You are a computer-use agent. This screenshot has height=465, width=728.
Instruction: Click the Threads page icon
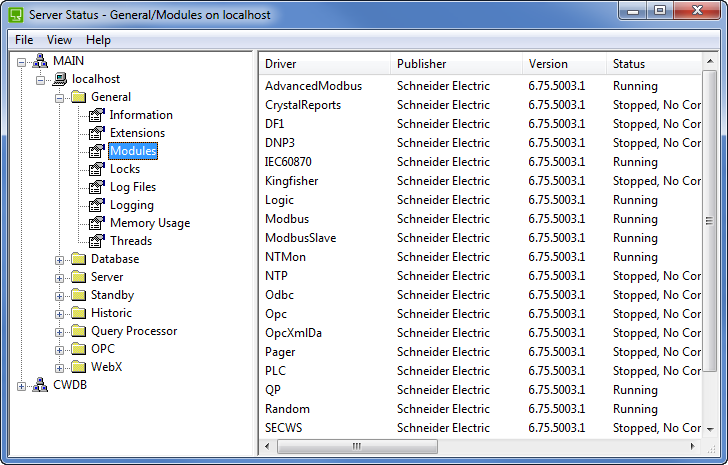pos(97,241)
